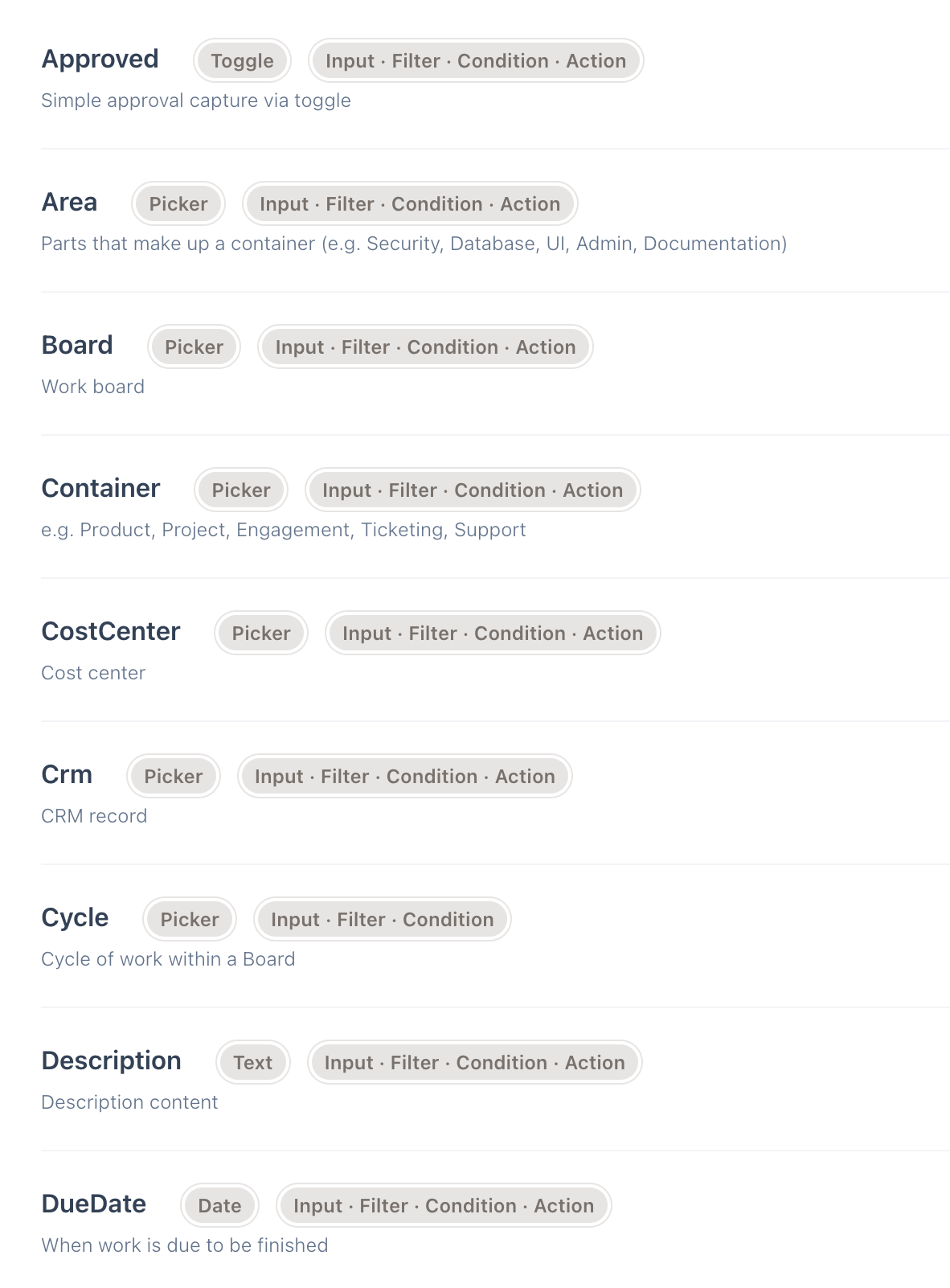The image size is (950, 1288).
Task: Click the Input Filter Condition Action badge for Board
Action: click(425, 347)
